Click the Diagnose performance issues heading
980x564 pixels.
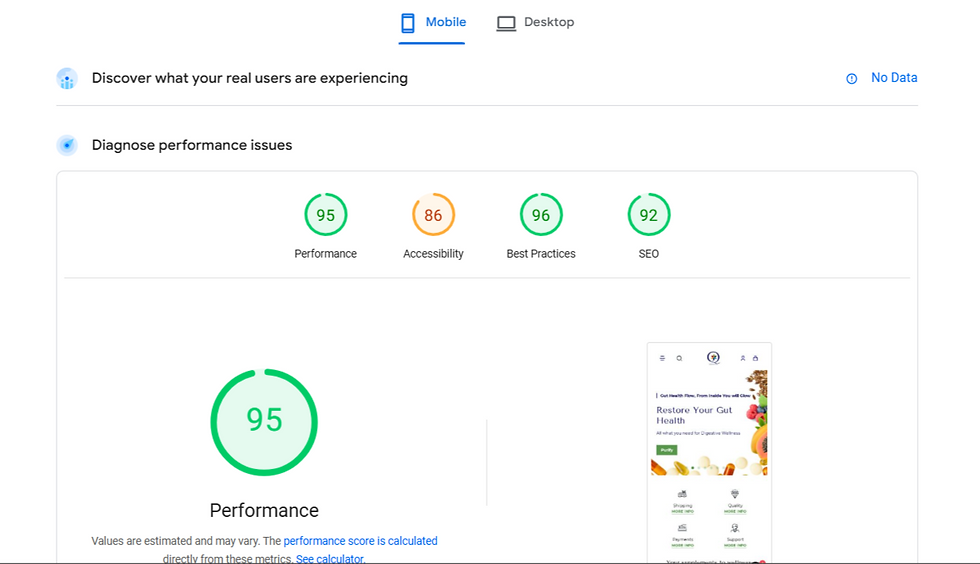coord(192,145)
